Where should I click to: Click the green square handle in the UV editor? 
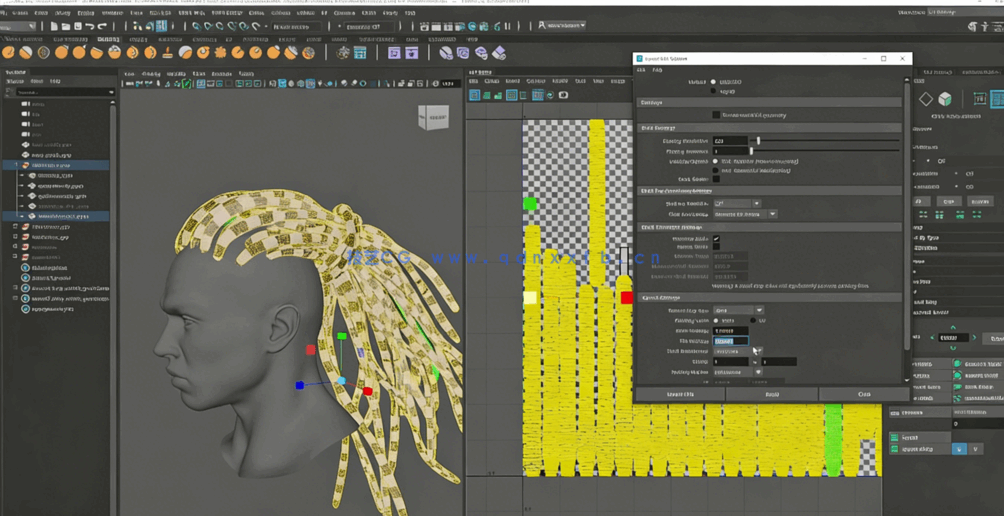[x=530, y=204]
